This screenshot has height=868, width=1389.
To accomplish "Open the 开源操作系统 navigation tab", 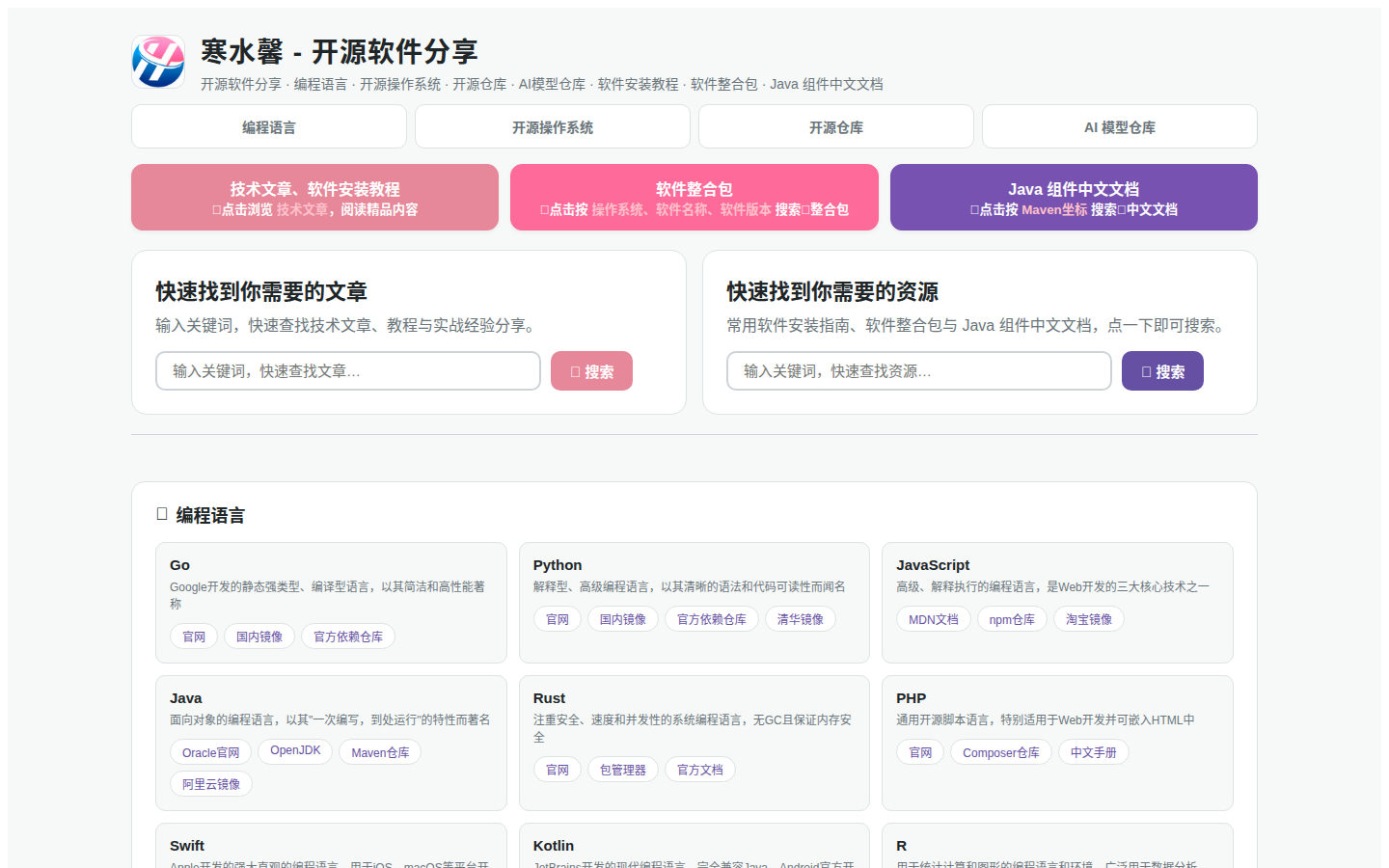I will click(x=553, y=126).
